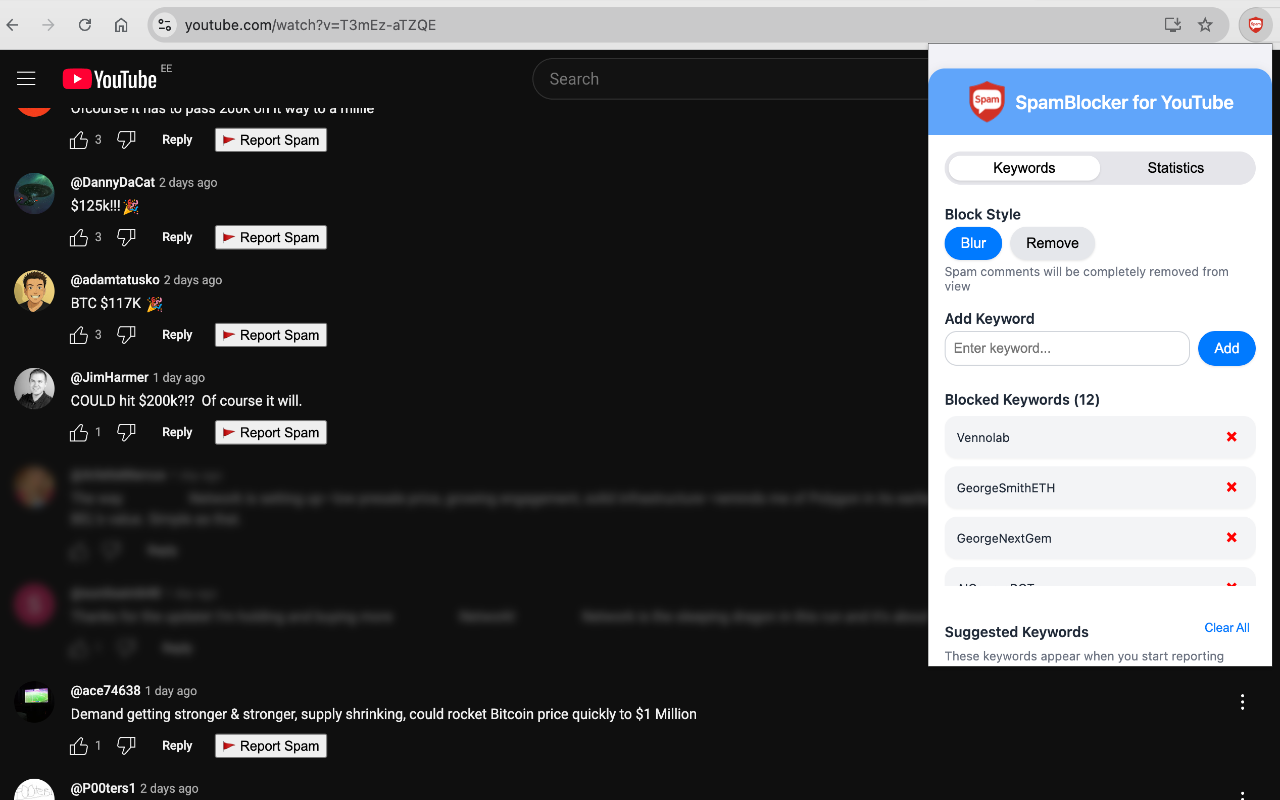This screenshot has height=800, width=1280.
Task: Like the comment by @ace74638
Action: (x=79, y=746)
